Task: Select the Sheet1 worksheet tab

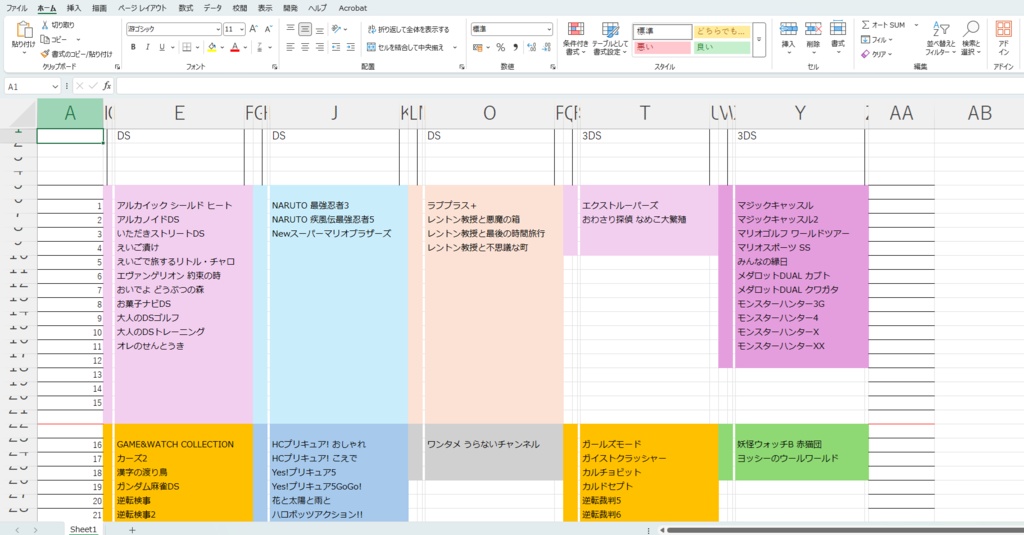Action: (83, 529)
